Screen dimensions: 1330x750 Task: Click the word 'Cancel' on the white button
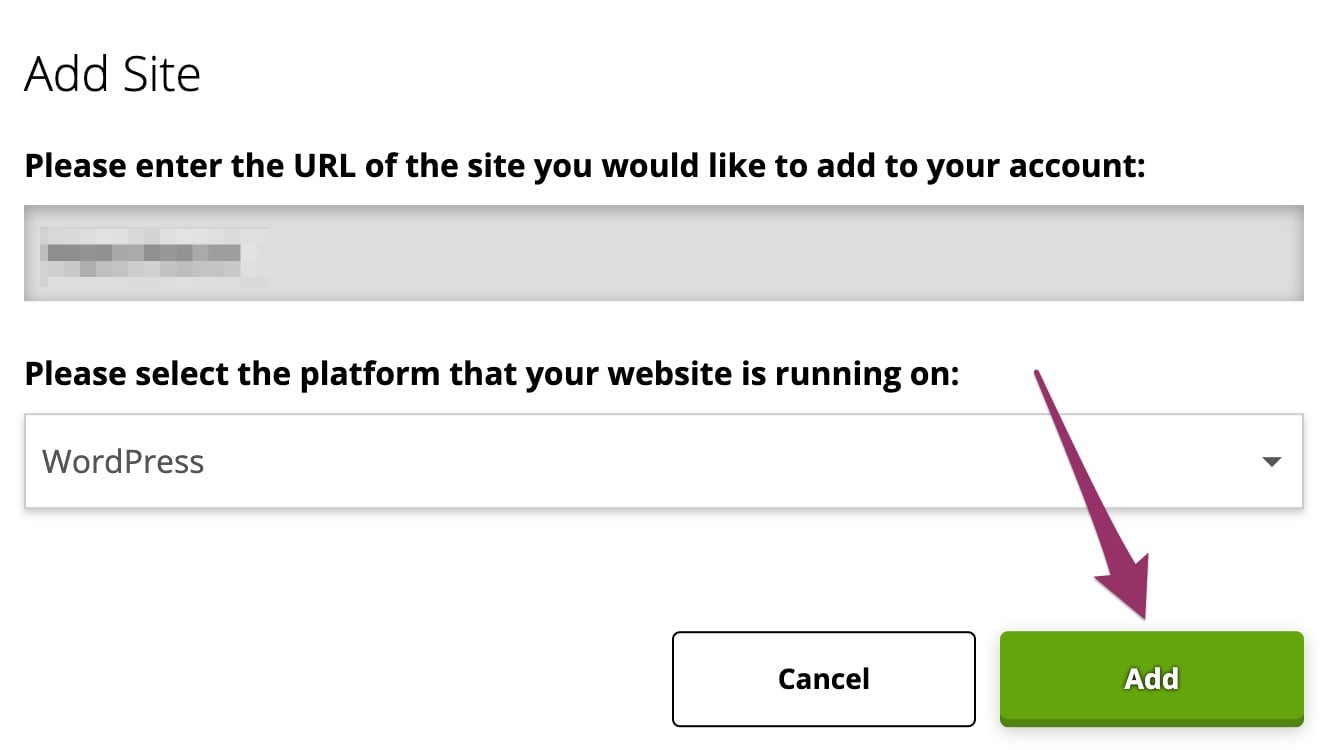823,679
